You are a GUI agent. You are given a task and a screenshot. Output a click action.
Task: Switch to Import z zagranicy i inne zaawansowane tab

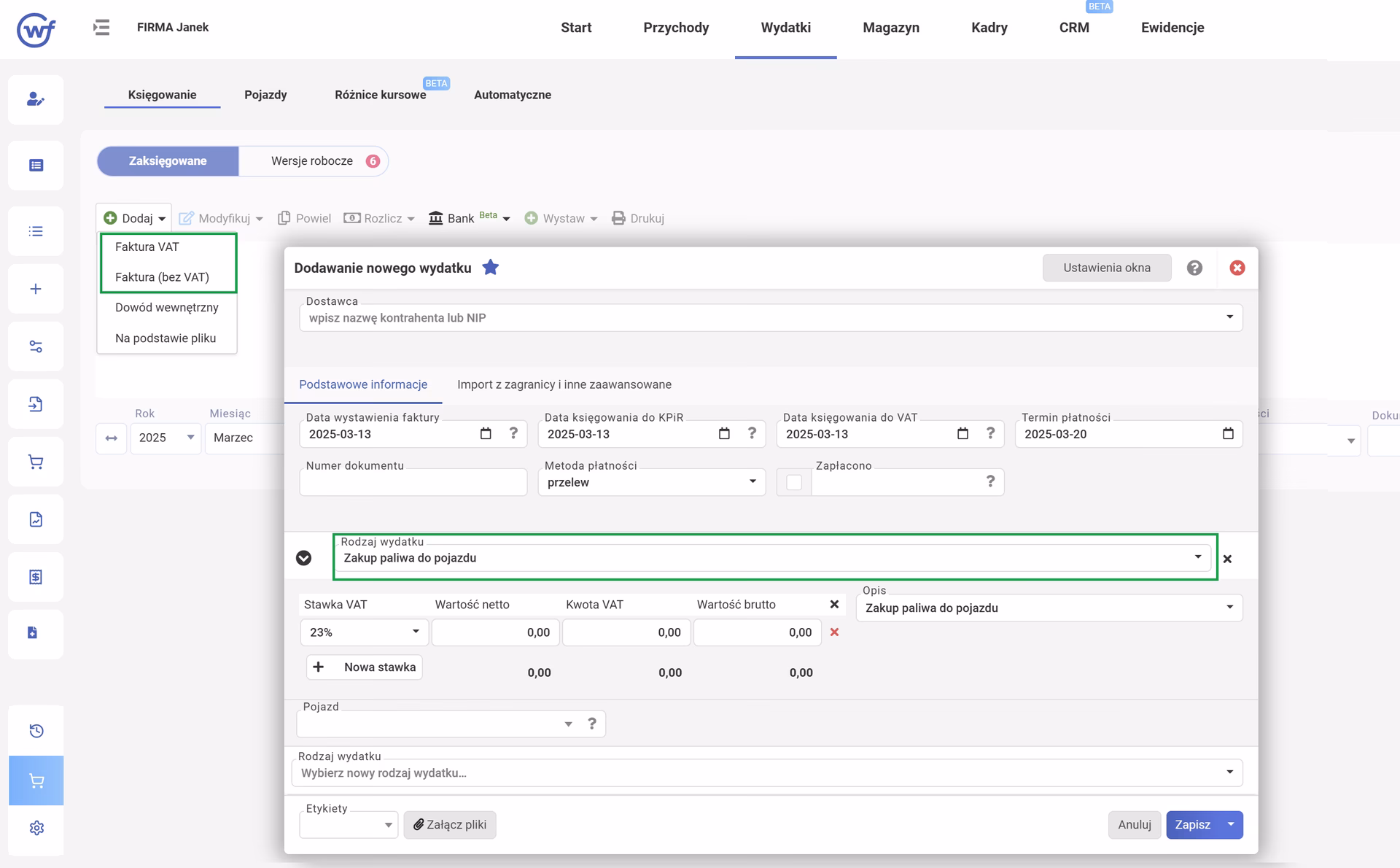click(x=564, y=384)
